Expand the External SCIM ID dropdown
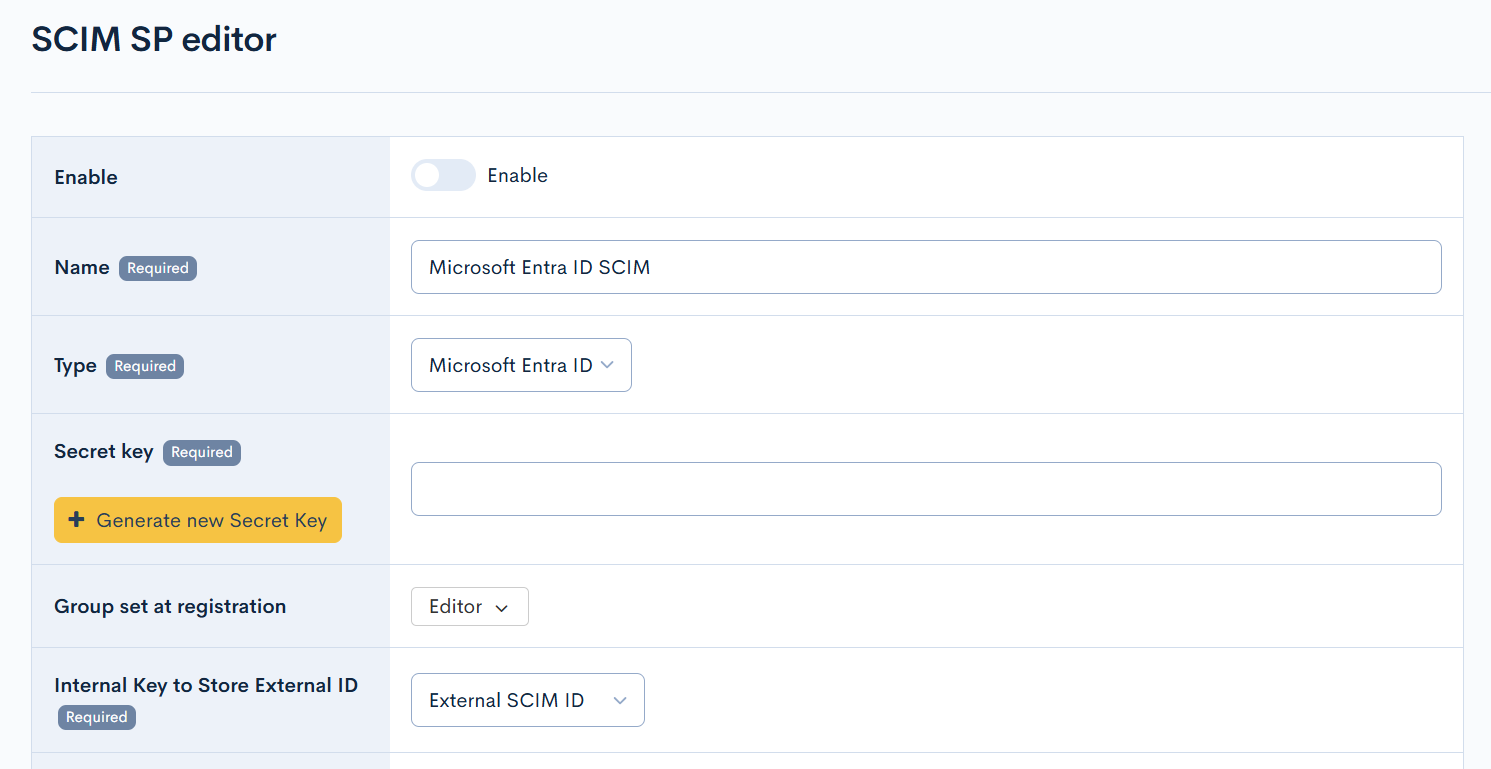 [x=527, y=700]
